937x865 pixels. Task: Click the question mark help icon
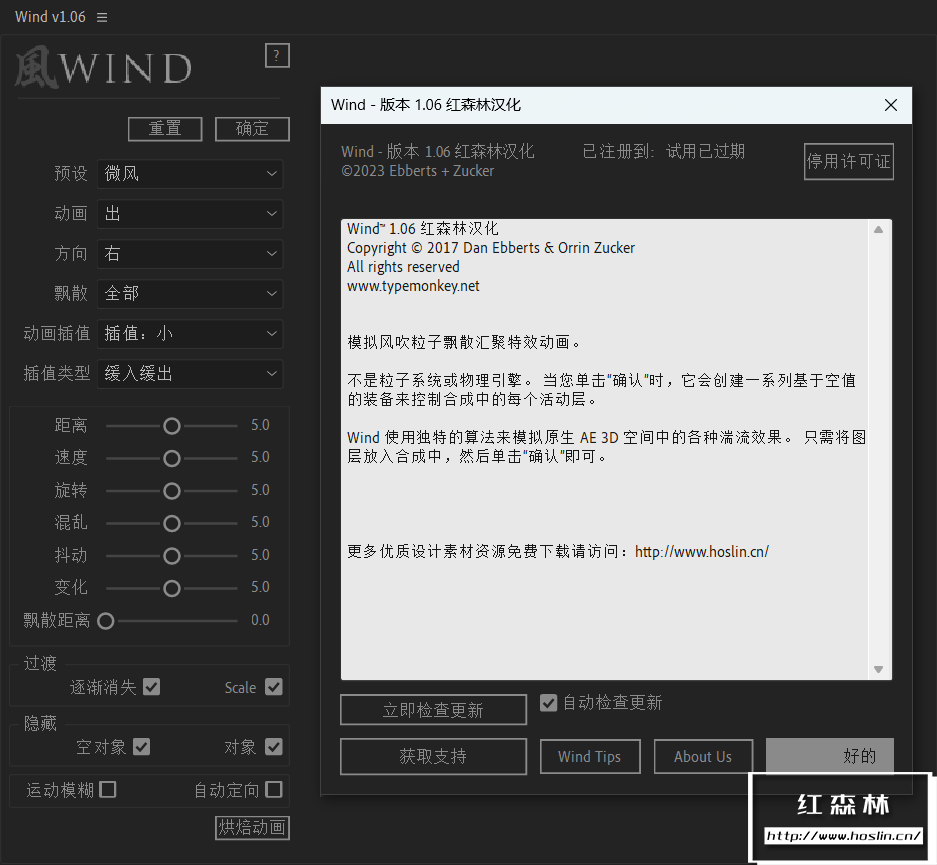[277, 56]
